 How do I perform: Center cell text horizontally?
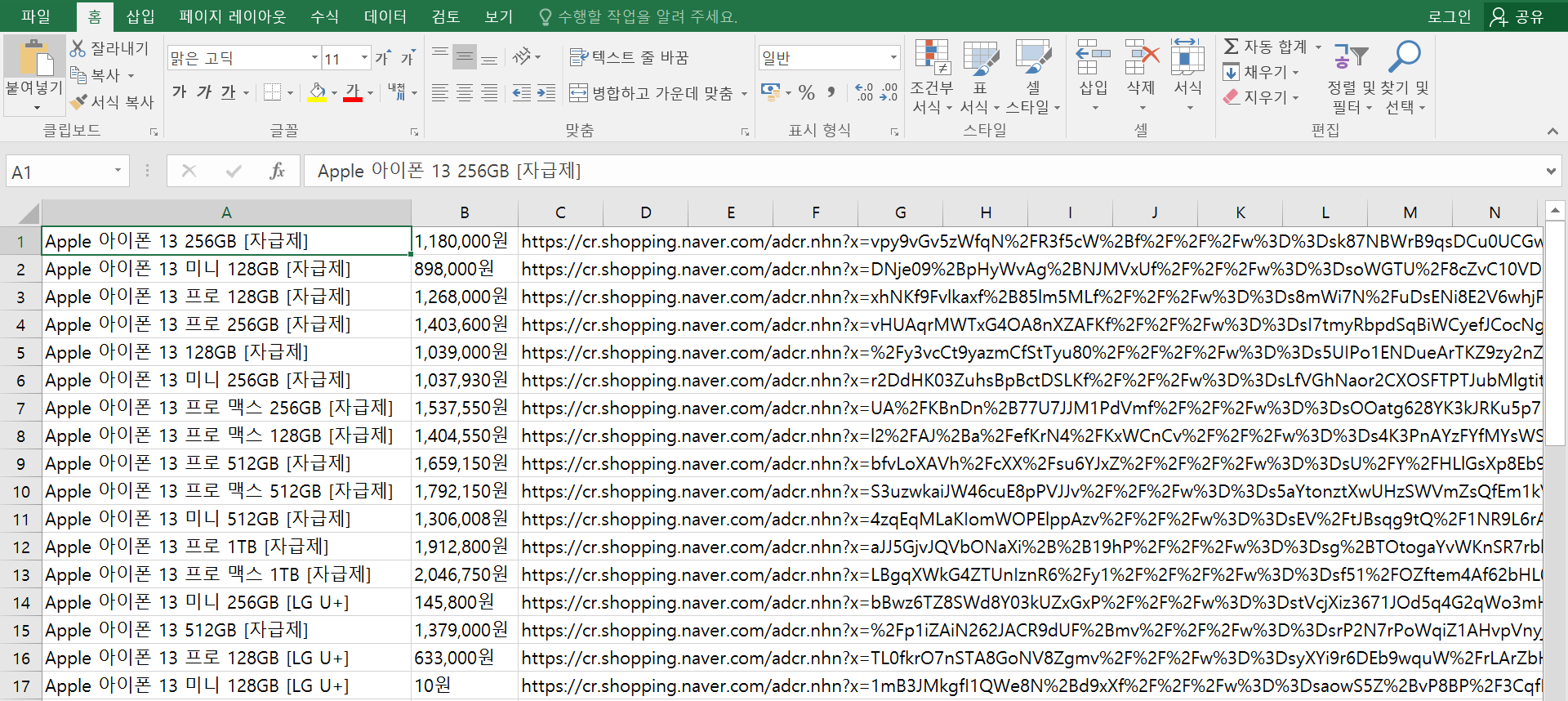click(x=465, y=93)
